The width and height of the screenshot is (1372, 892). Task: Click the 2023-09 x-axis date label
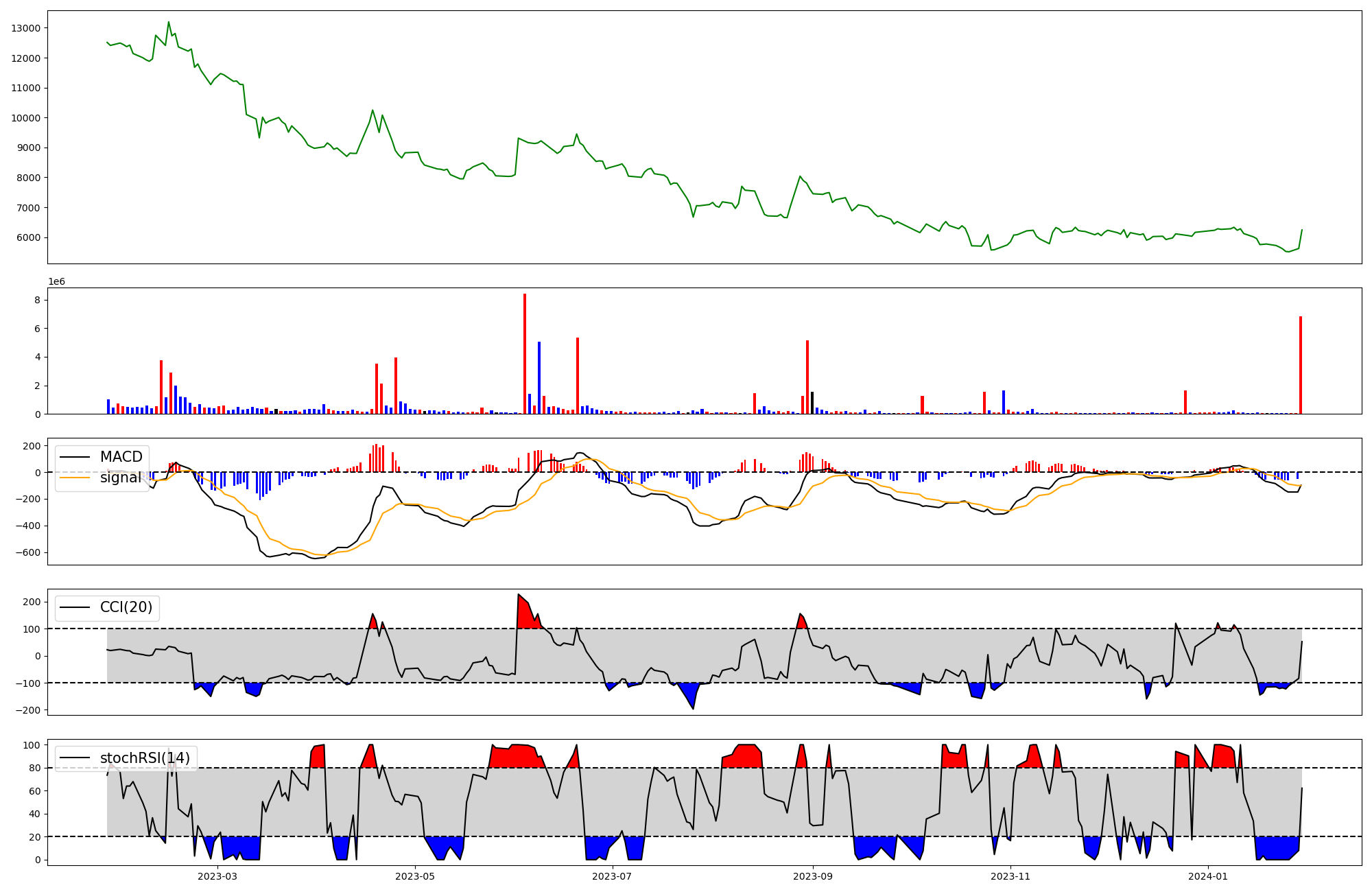(x=813, y=876)
